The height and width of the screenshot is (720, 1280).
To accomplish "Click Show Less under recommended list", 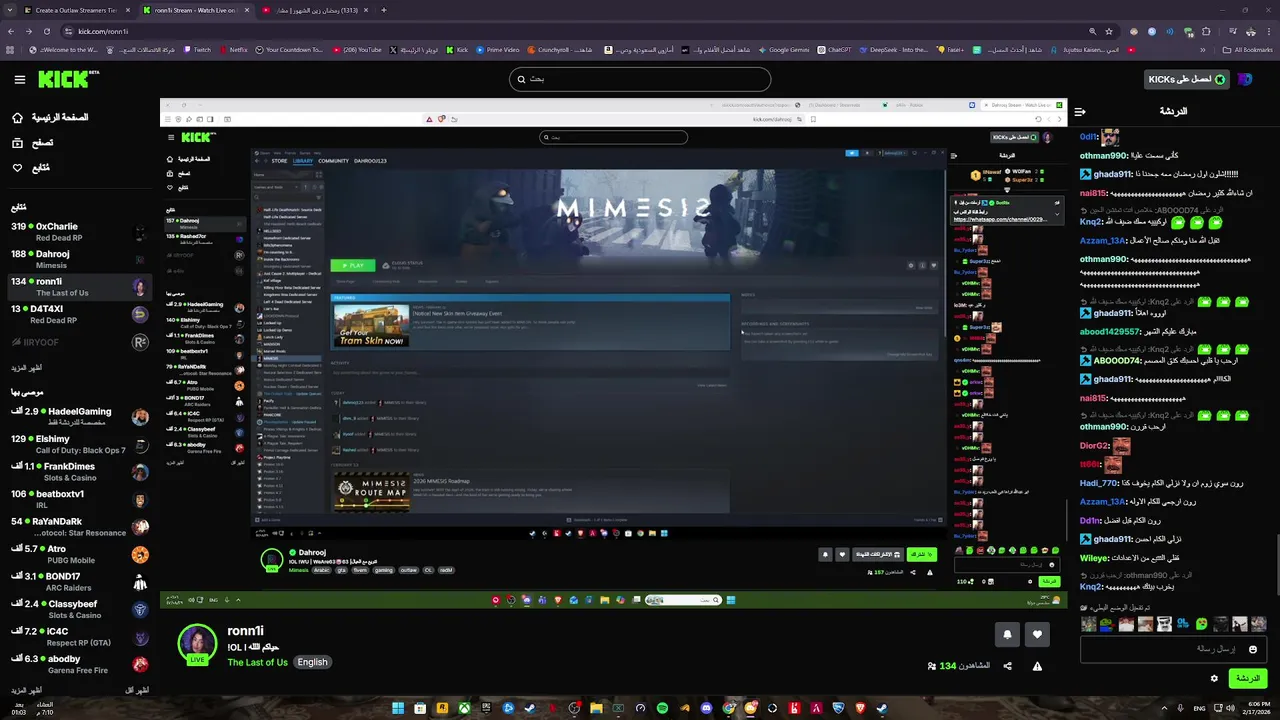I will 137,690.
